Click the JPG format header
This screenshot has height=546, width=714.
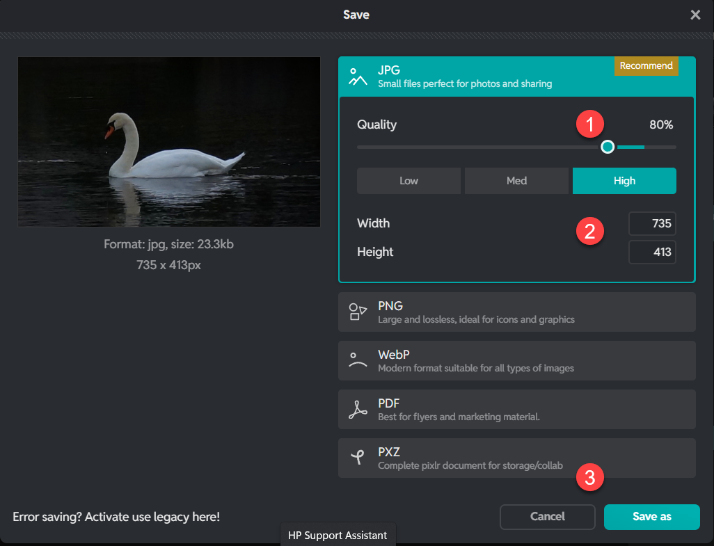tap(480, 76)
